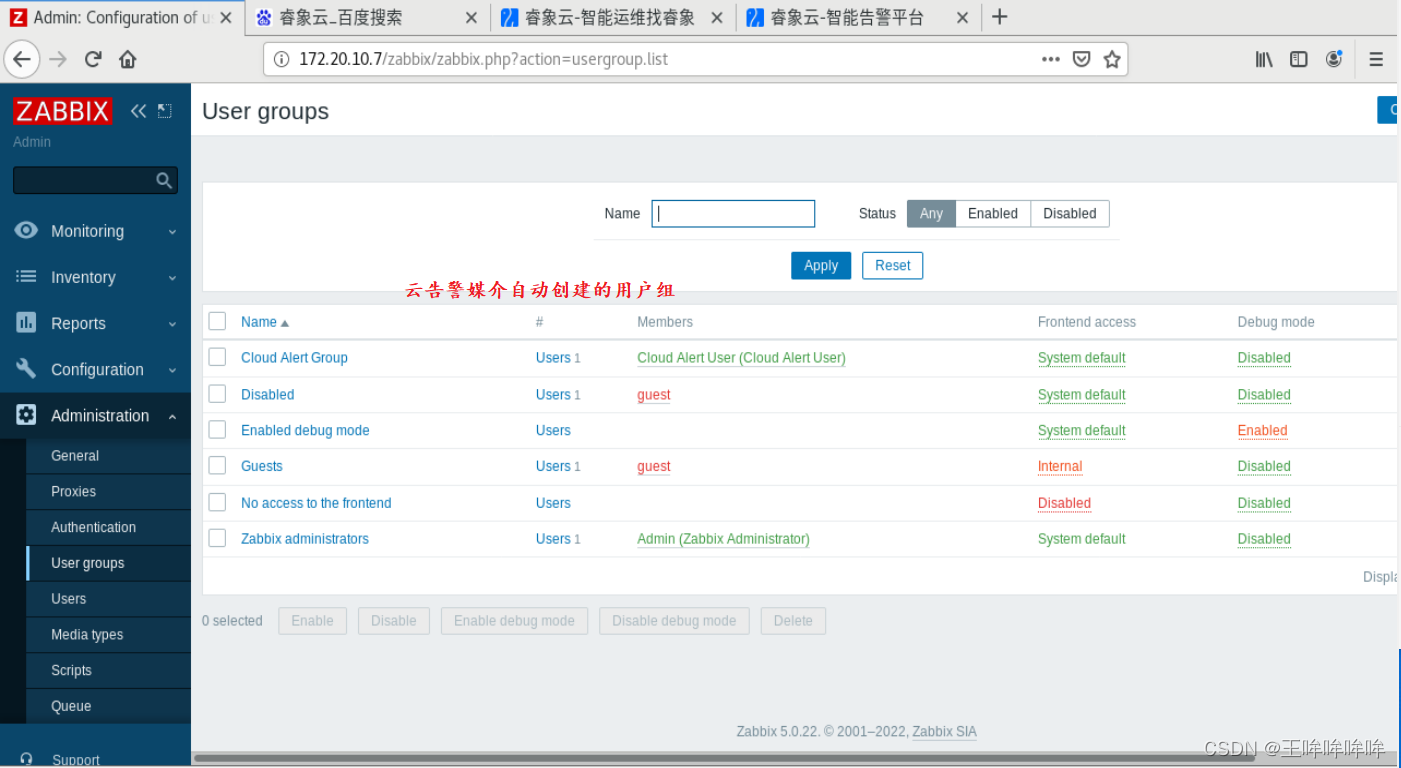
Task: Open Authentication under Administration
Action: [108, 527]
